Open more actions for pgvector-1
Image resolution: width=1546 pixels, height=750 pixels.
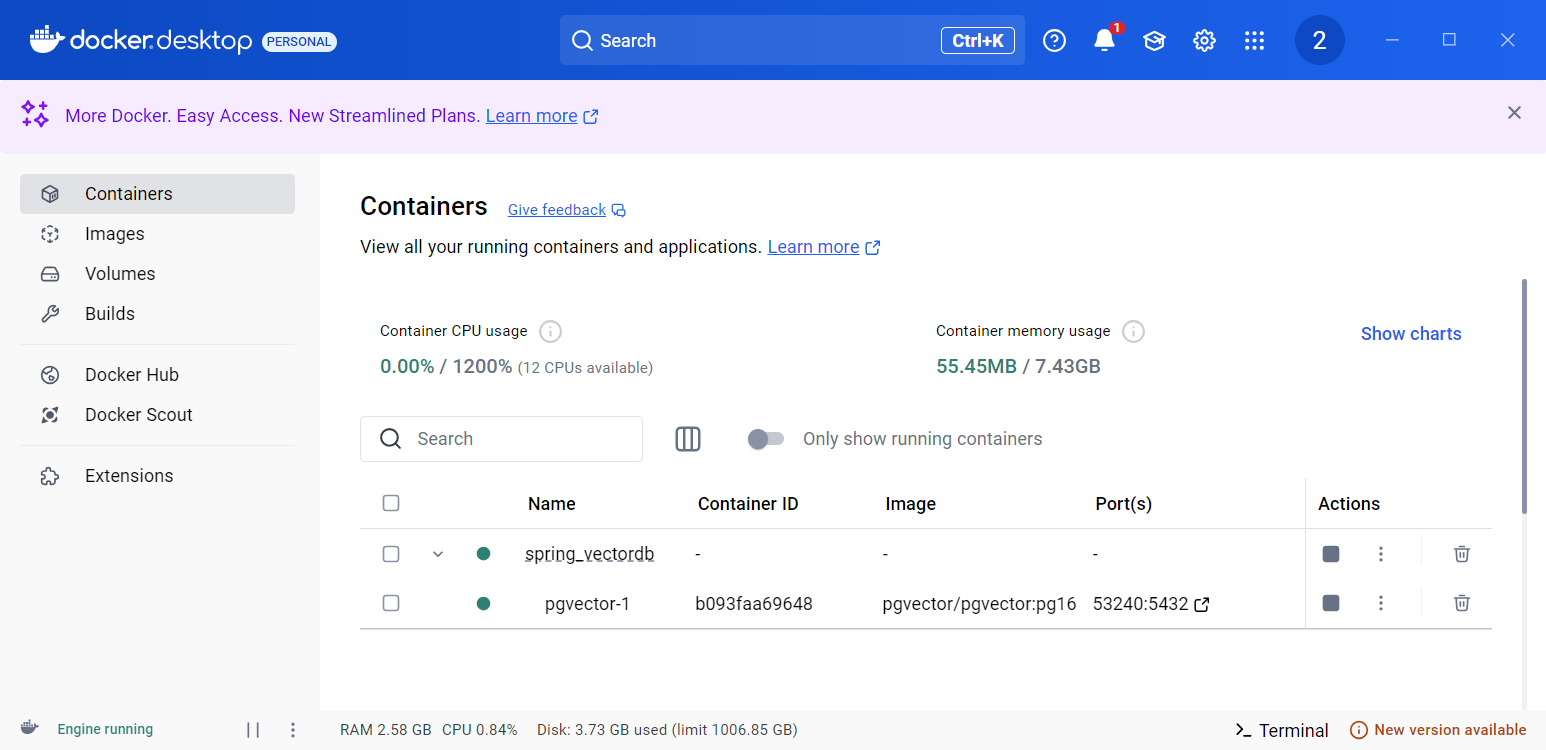(1381, 603)
